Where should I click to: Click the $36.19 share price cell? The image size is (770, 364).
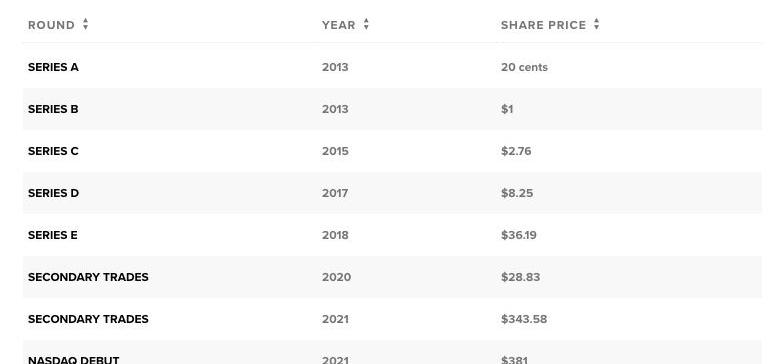[519, 235]
